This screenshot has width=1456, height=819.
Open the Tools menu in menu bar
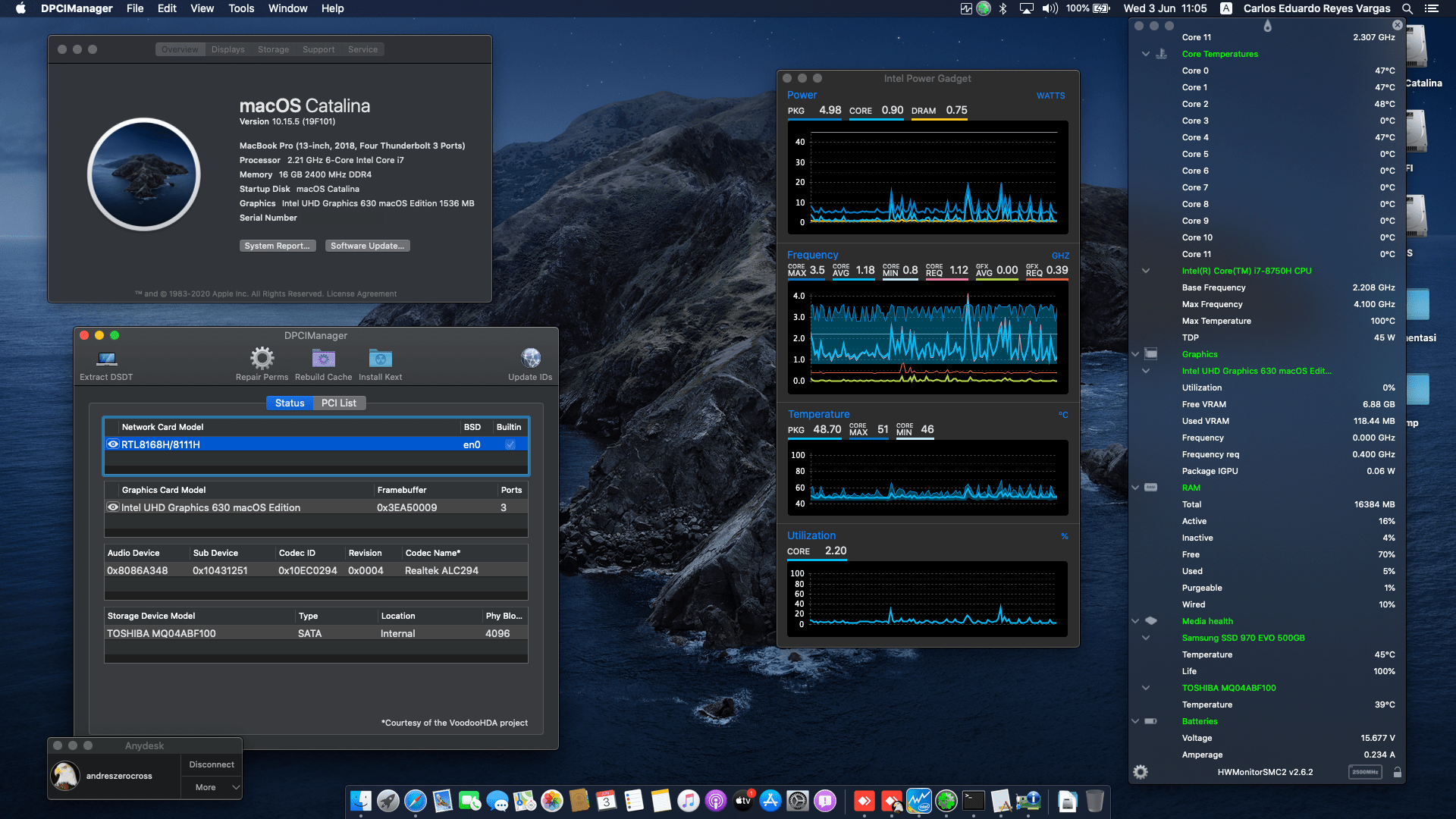(240, 8)
